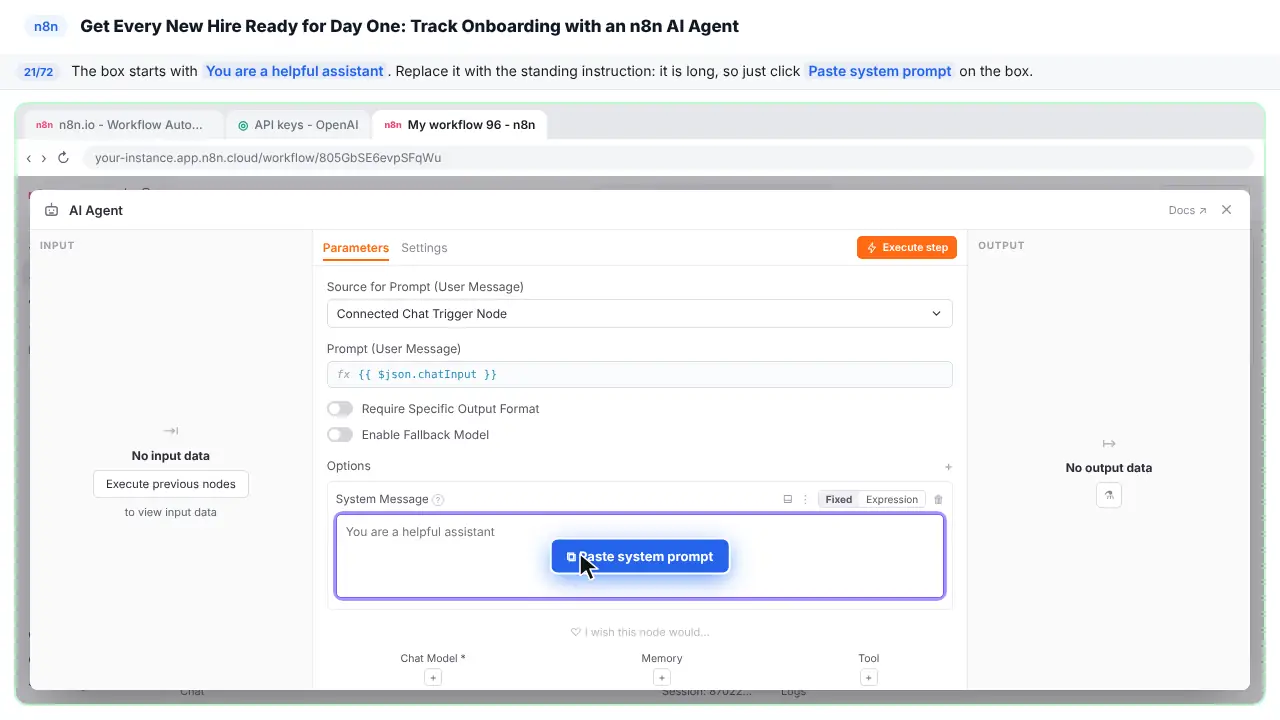Click the expand editor icon beside System Message

click(x=788, y=499)
